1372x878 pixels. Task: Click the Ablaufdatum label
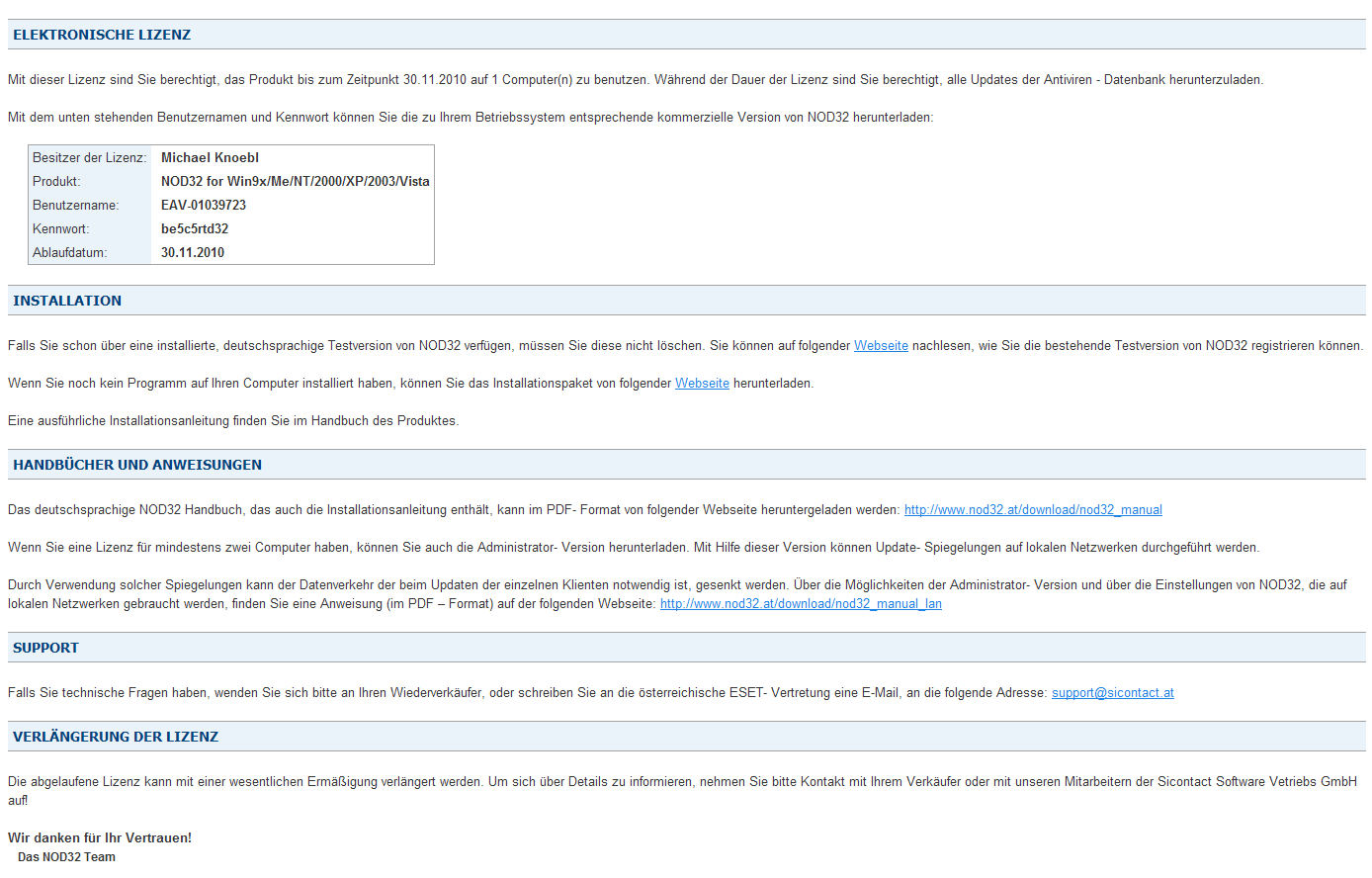pos(69,252)
